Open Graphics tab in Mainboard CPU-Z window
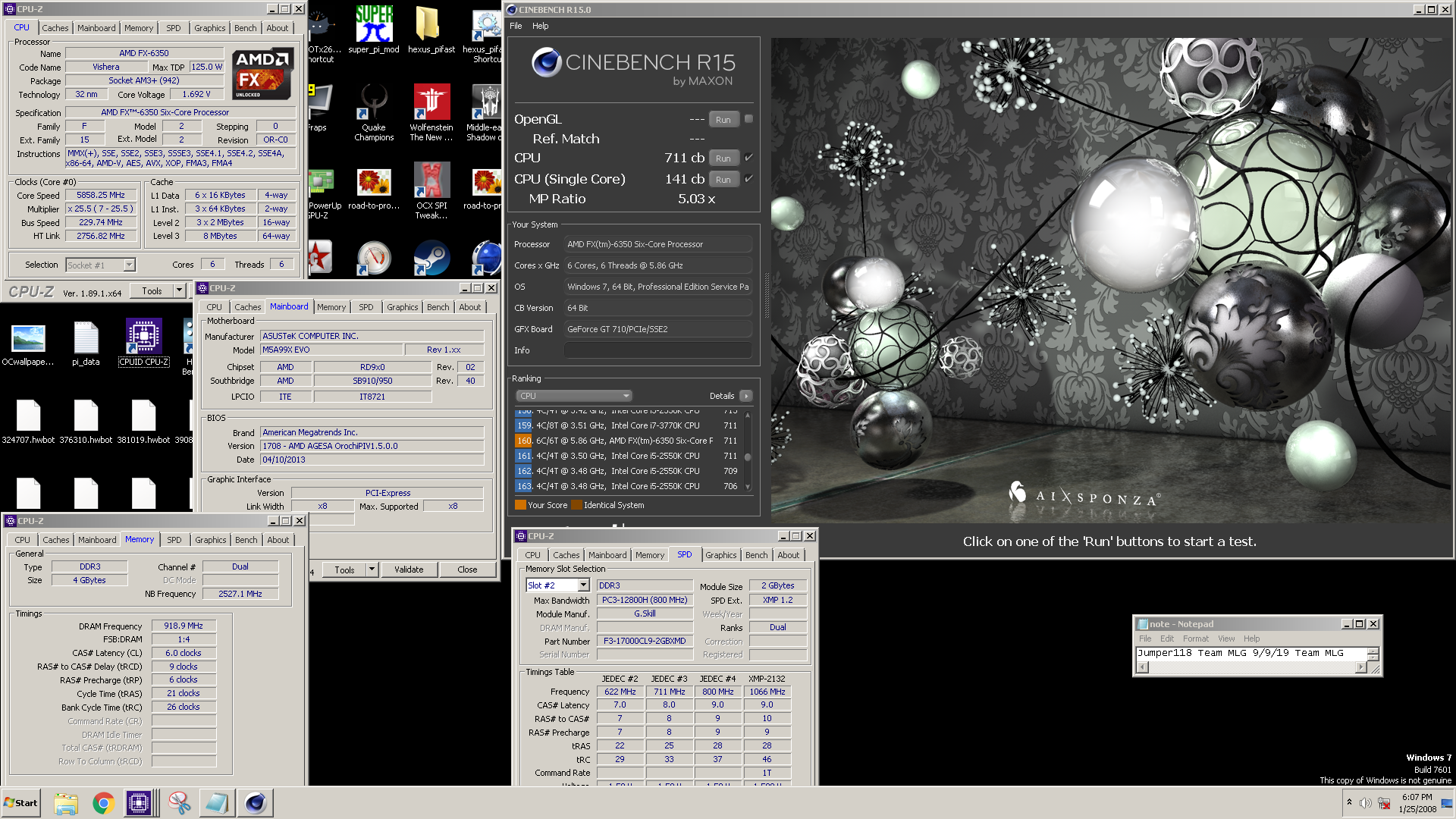The image size is (1456, 819). tap(402, 307)
